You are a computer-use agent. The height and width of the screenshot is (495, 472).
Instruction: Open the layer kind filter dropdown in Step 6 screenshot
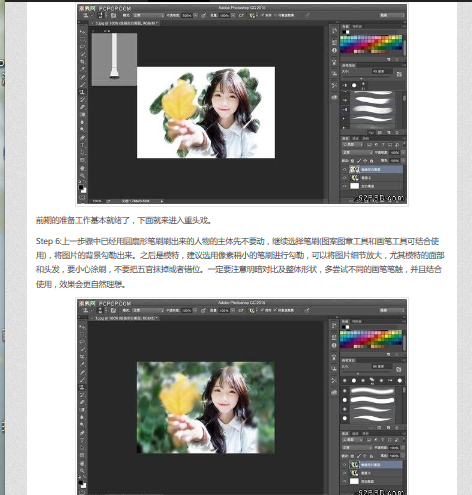(x=353, y=440)
